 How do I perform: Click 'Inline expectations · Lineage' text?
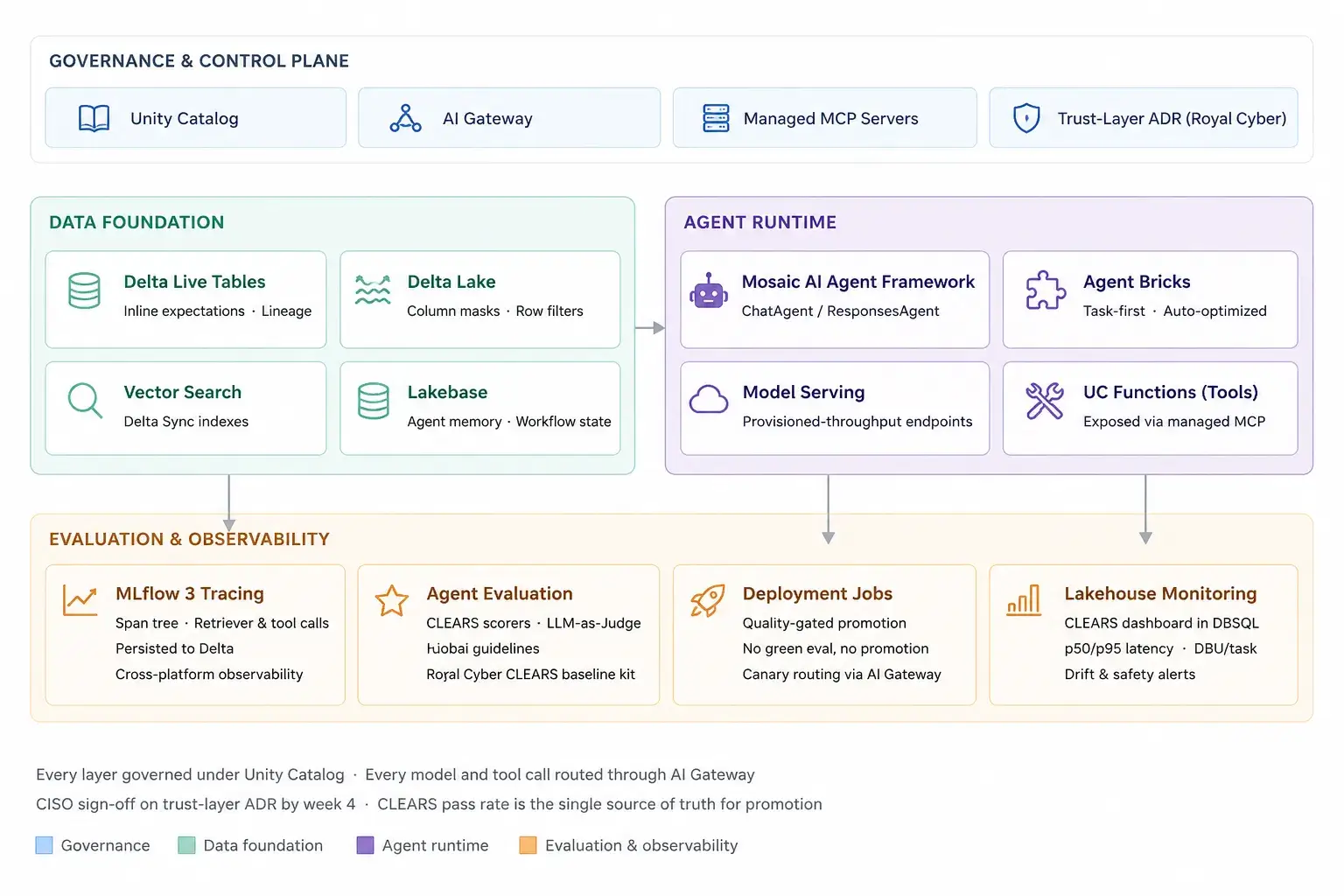coord(217,311)
